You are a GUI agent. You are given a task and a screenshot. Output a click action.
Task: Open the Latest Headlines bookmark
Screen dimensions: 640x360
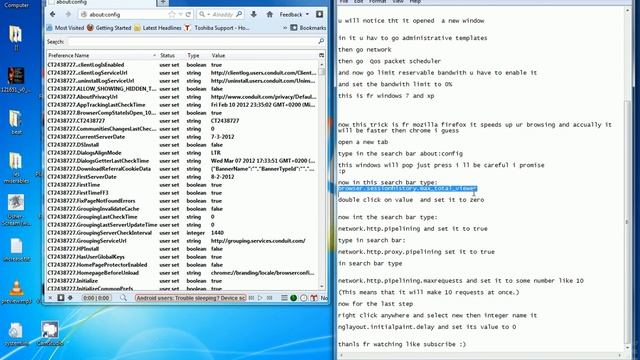click(x=158, y=28)
